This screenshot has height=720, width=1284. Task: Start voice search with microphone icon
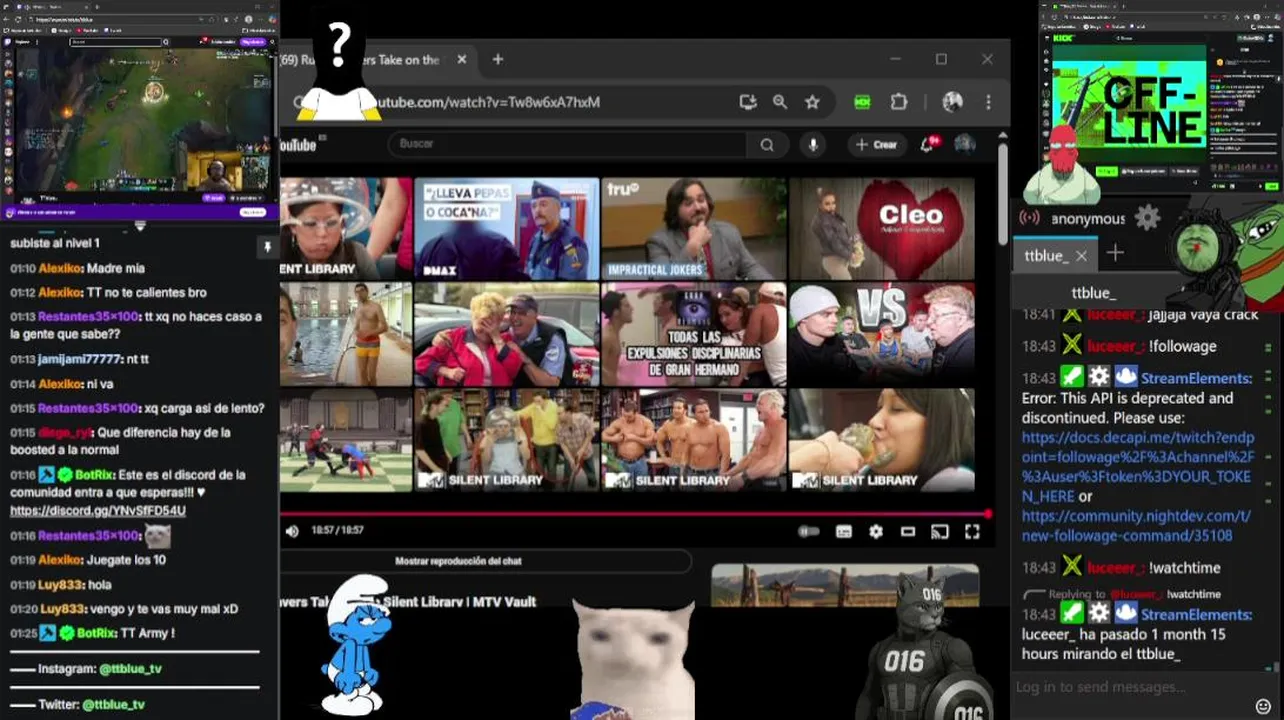[812, 145]
